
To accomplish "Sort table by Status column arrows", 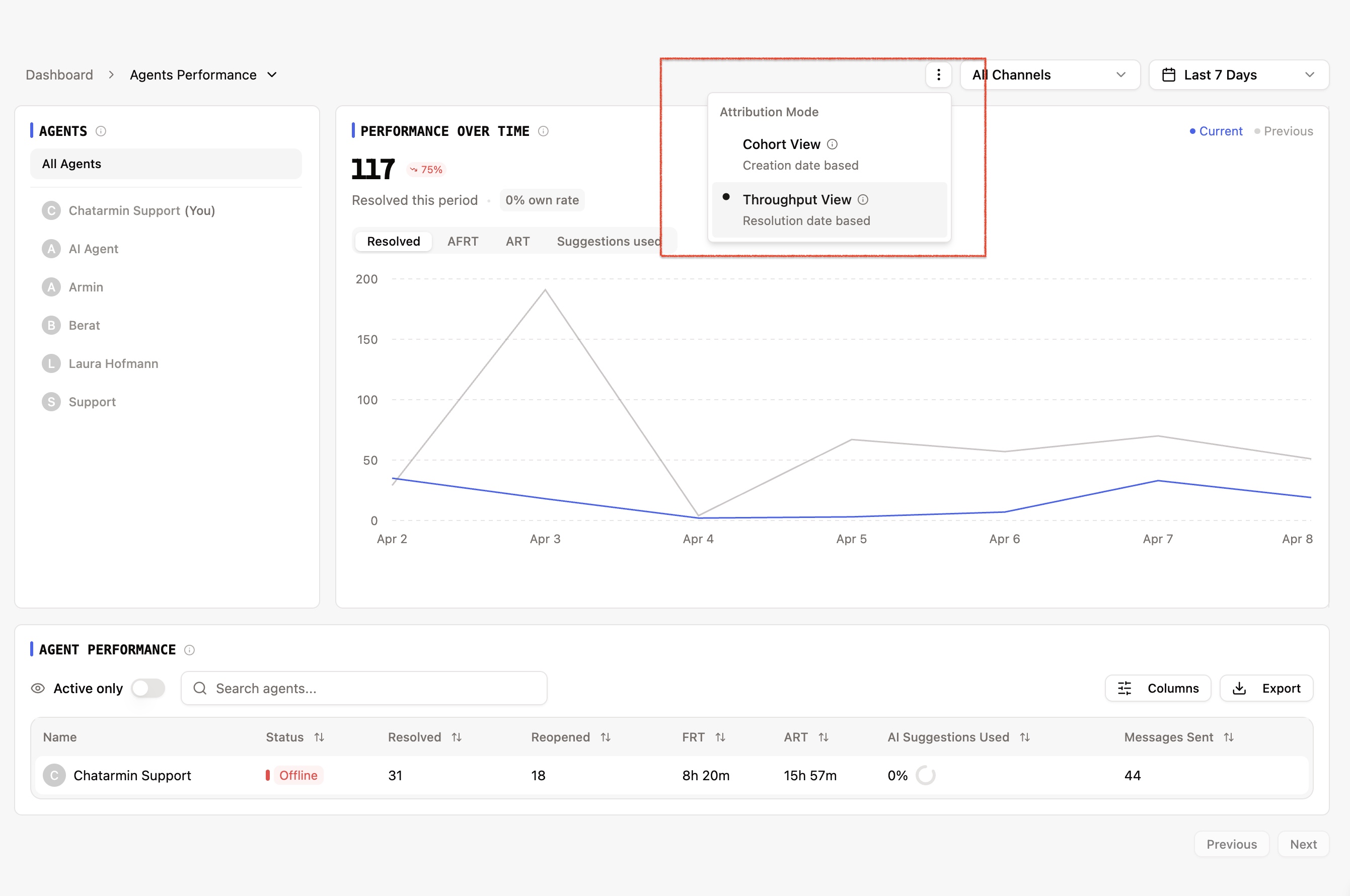I will point(319,737).
